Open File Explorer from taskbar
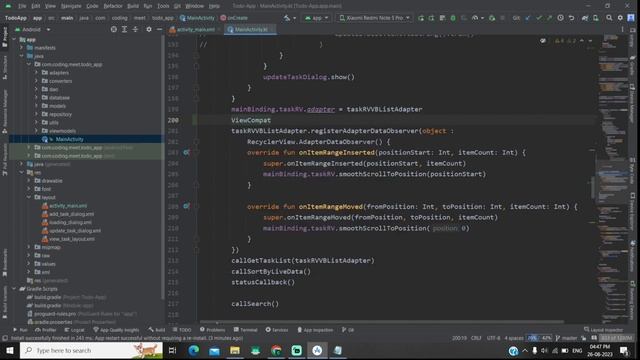 click(235, 350)
